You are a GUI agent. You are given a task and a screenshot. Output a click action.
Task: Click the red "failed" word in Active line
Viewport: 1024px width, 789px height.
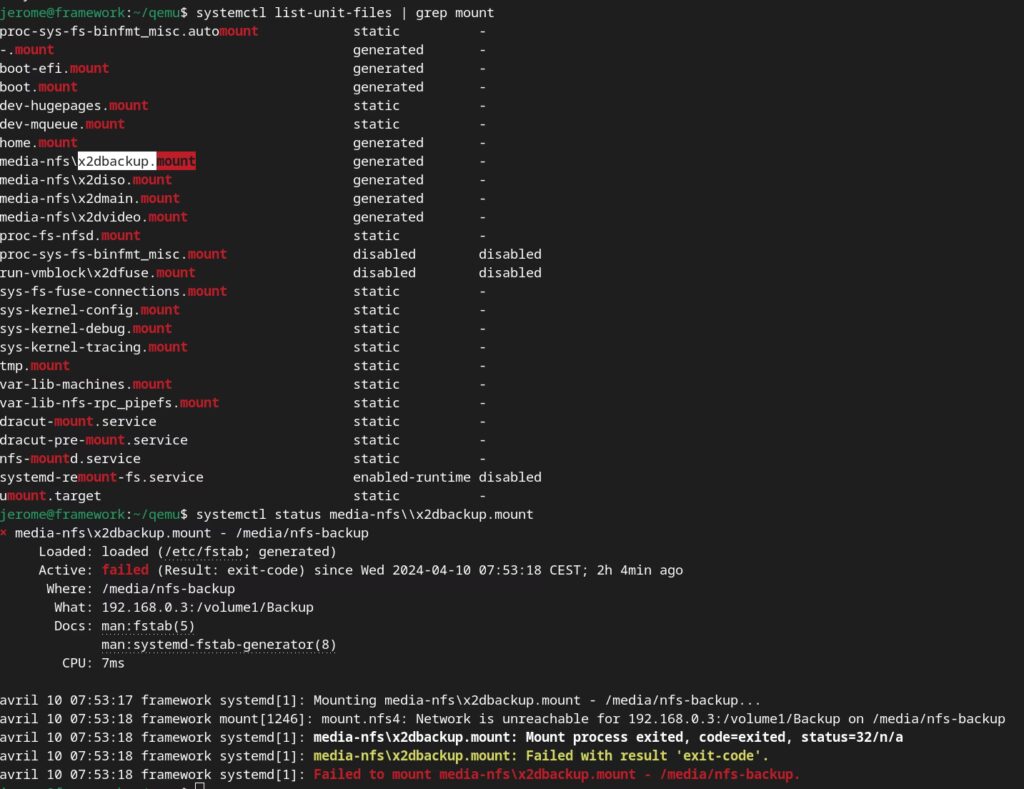pos(125,570)
